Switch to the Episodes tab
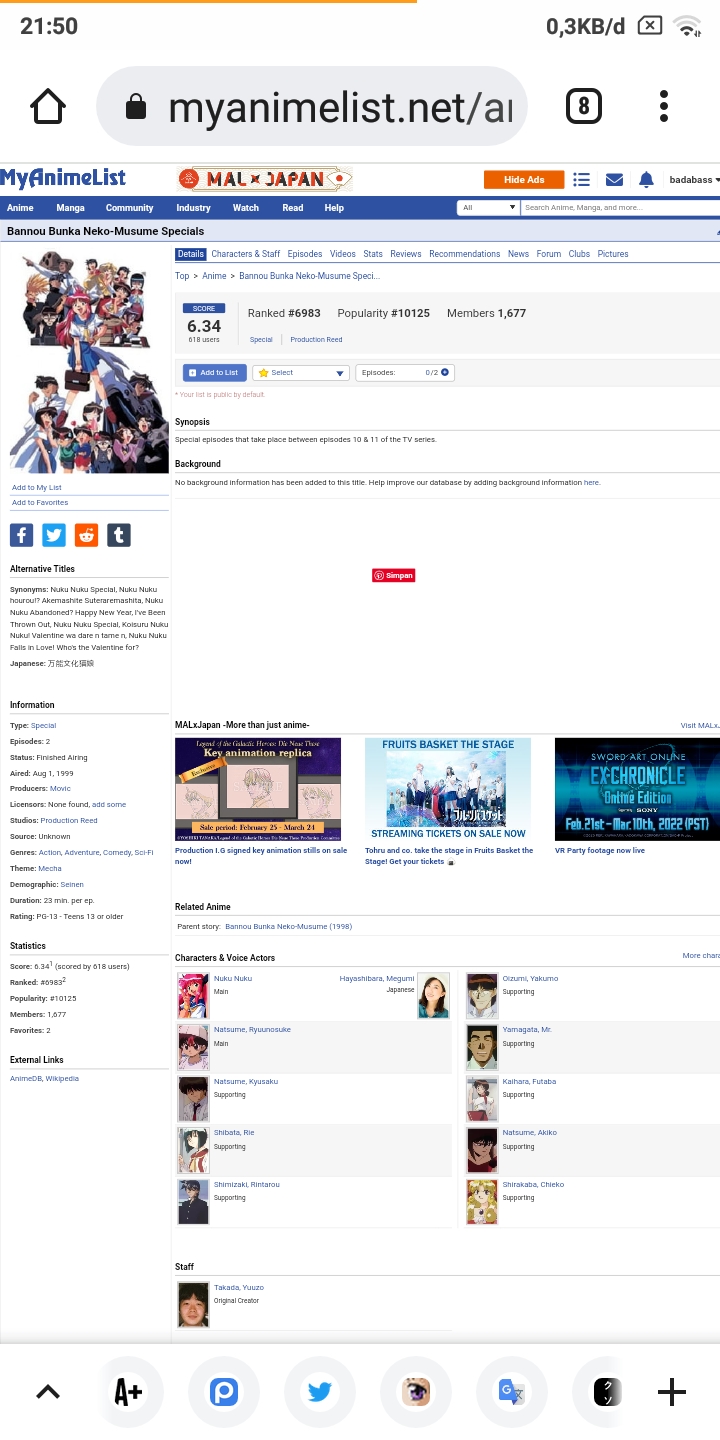This screenshot has height=1440, width=720. click(x=305, y=254)
